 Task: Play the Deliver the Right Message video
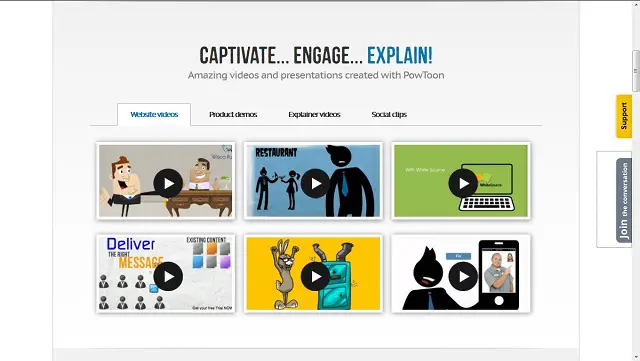(x=168, y=276)
